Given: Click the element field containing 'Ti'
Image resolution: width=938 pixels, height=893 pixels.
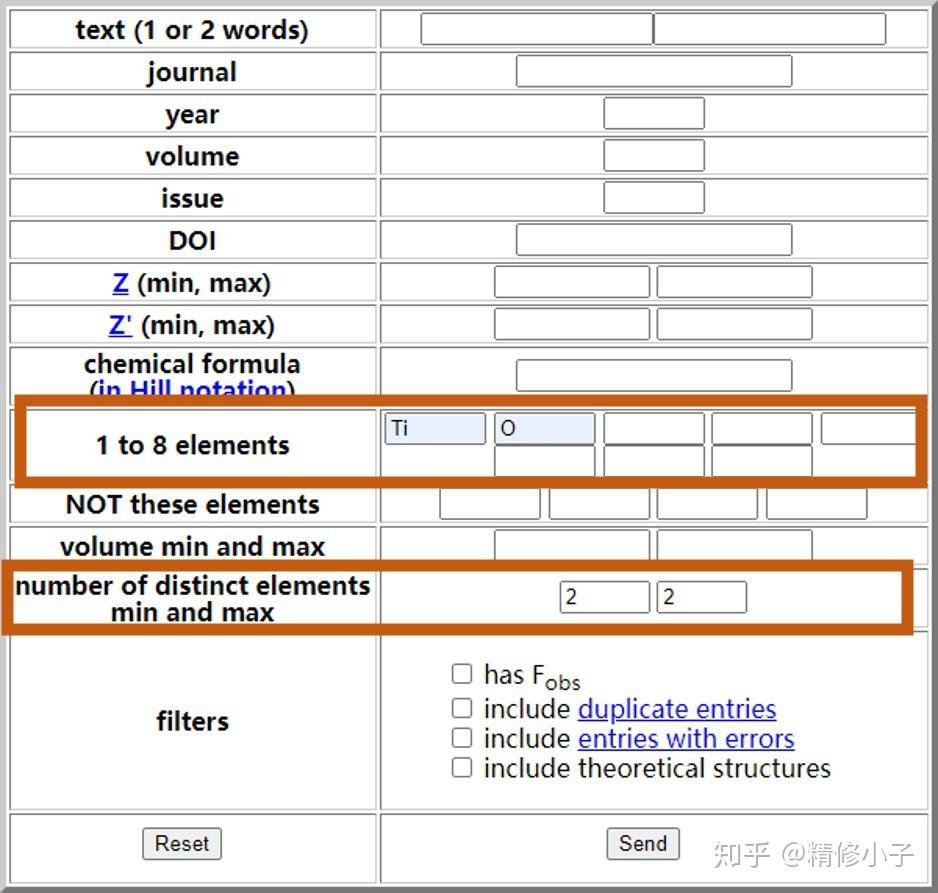Looking at the screenshot, I should click(x=435, y=429).
